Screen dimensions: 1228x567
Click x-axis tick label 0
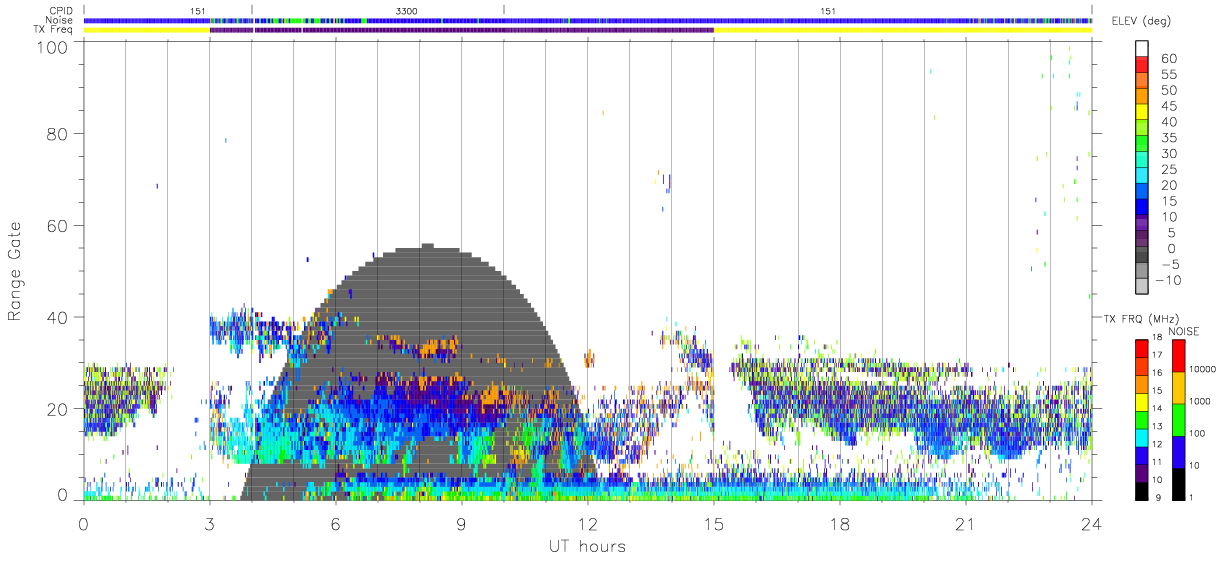tap(83, 524)
